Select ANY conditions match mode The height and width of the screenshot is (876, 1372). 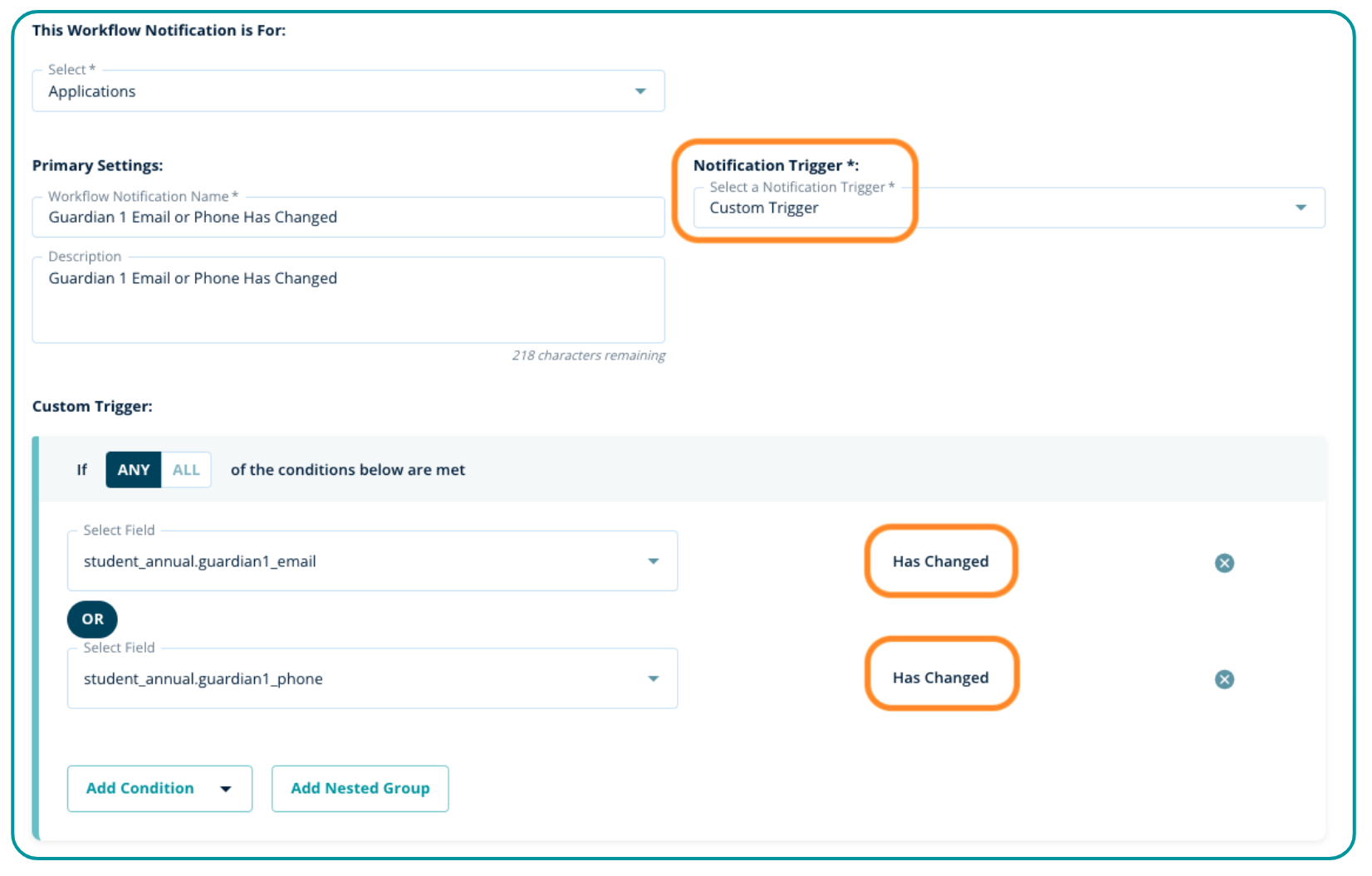(133, 470)
